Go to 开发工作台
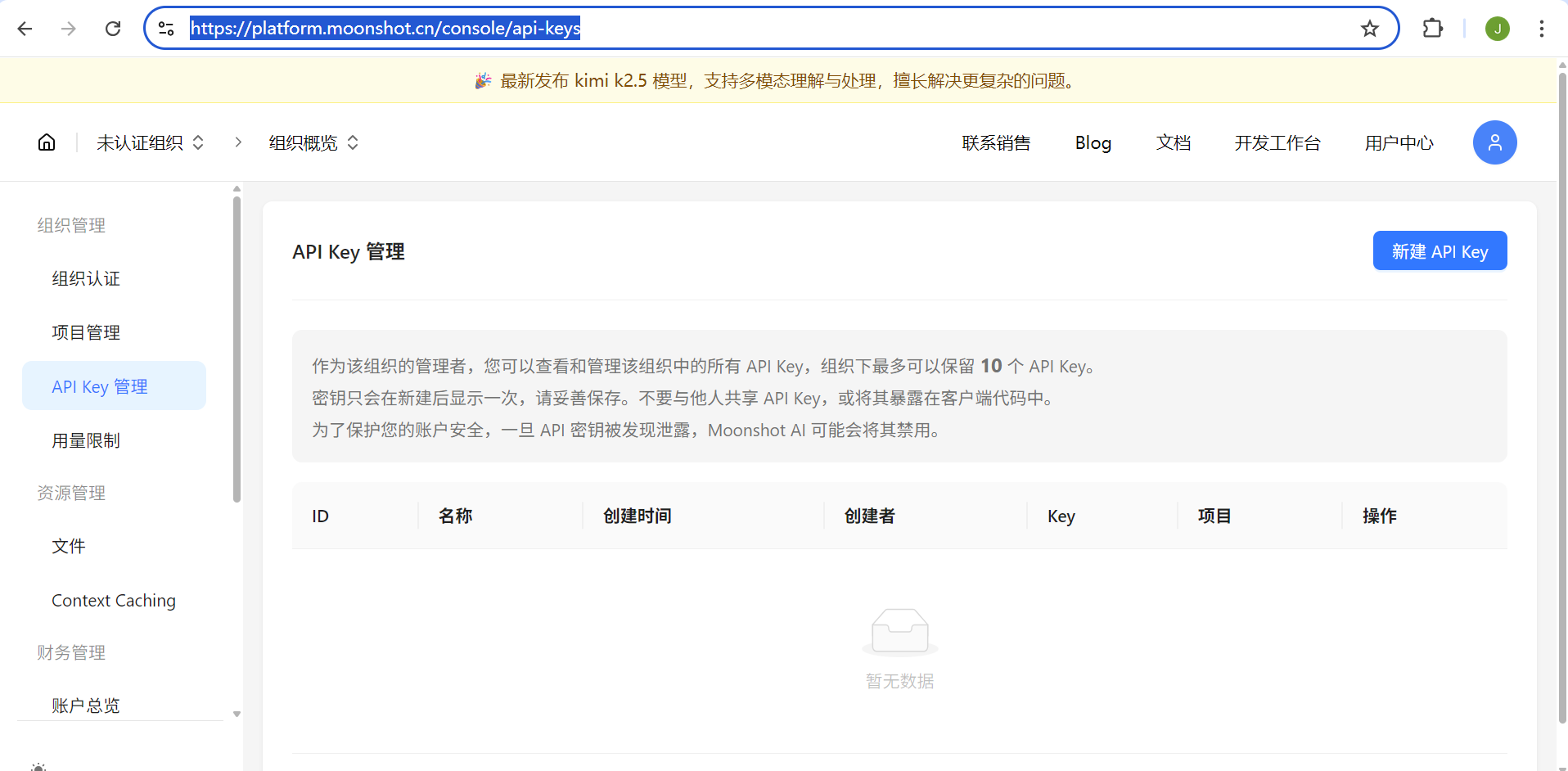 [1277, 142]
